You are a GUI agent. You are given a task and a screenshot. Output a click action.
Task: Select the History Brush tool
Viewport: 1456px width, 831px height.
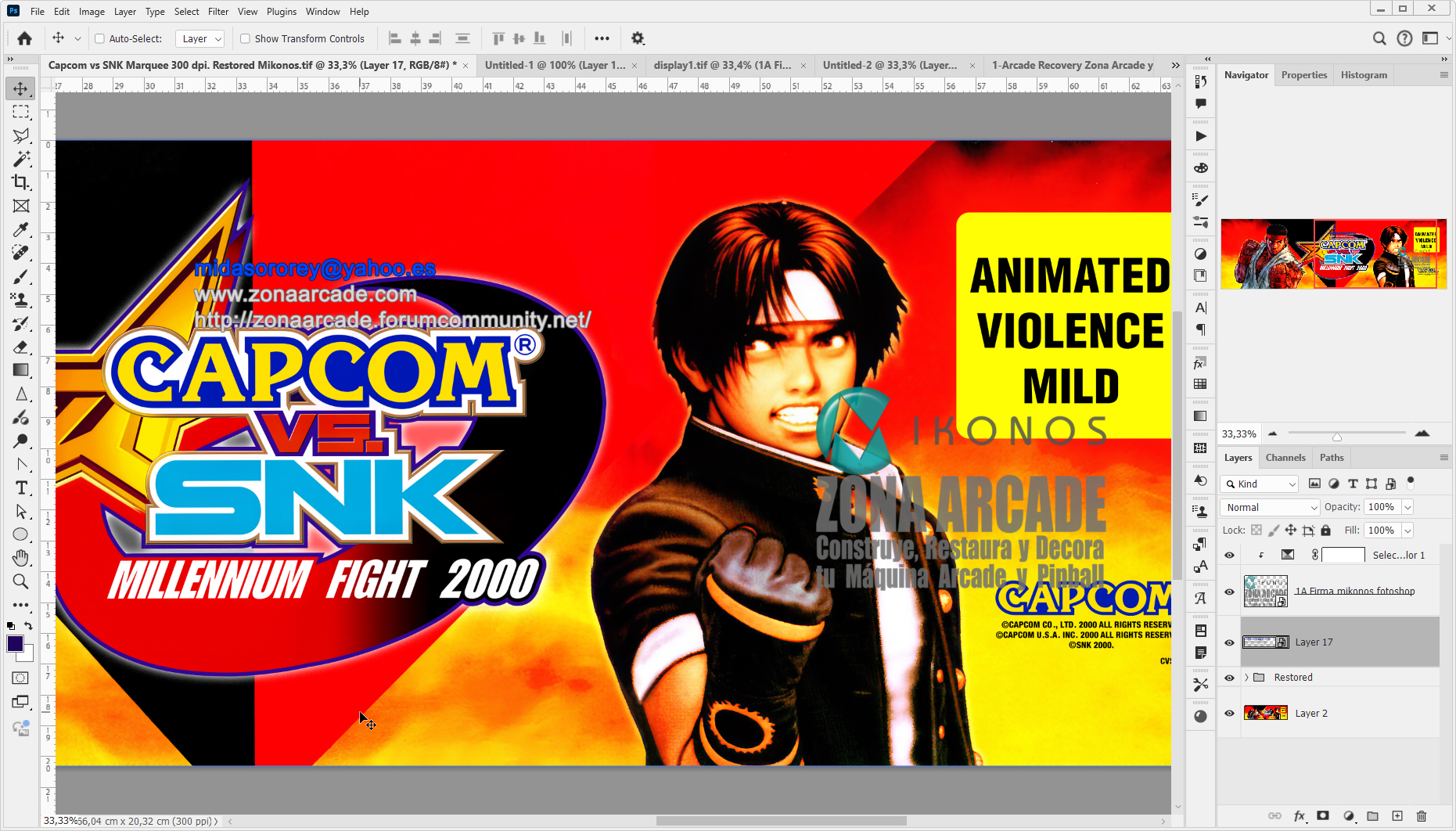pyautogui.click(x=21, y=323)
